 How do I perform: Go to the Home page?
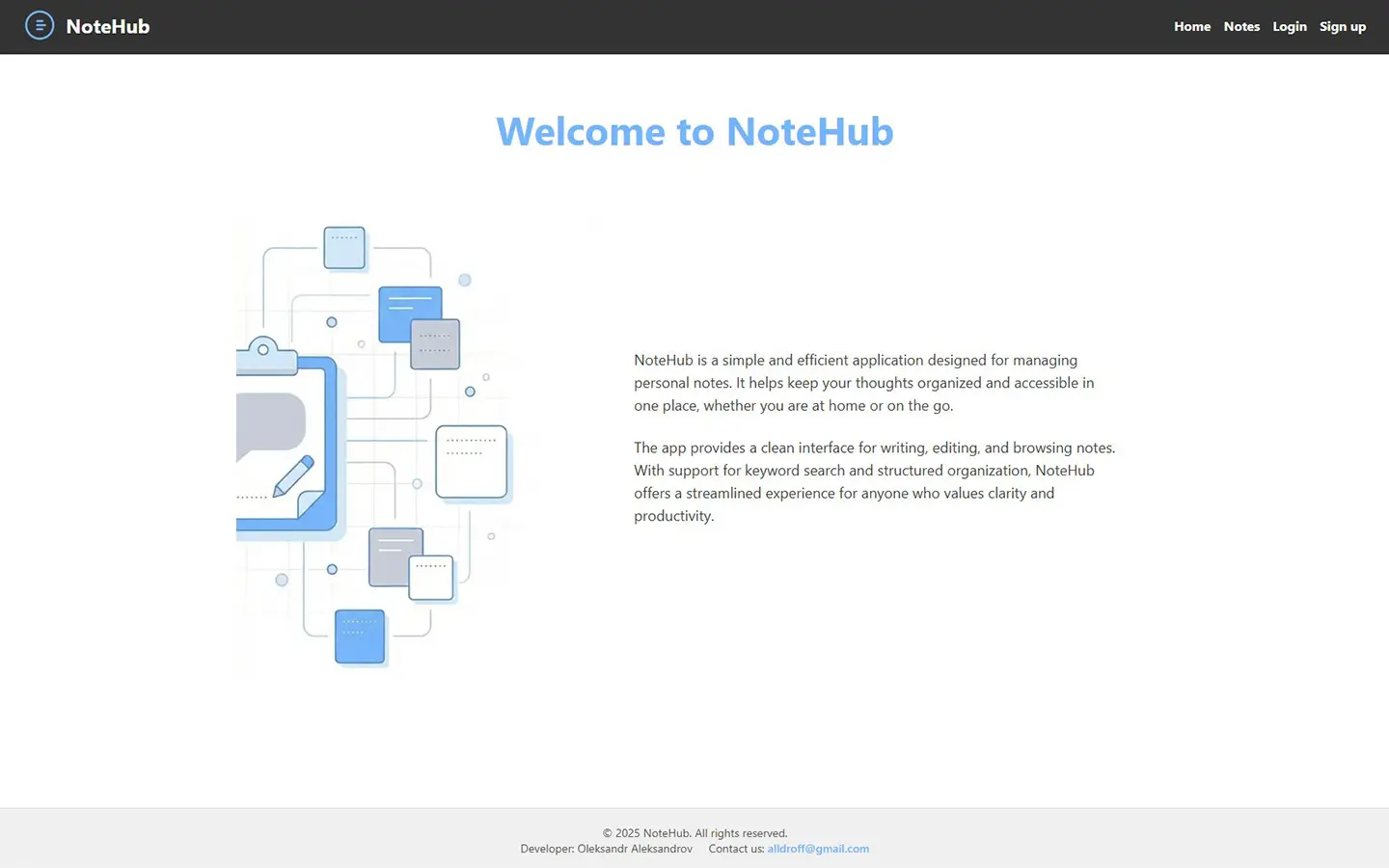coord(1191,26)
